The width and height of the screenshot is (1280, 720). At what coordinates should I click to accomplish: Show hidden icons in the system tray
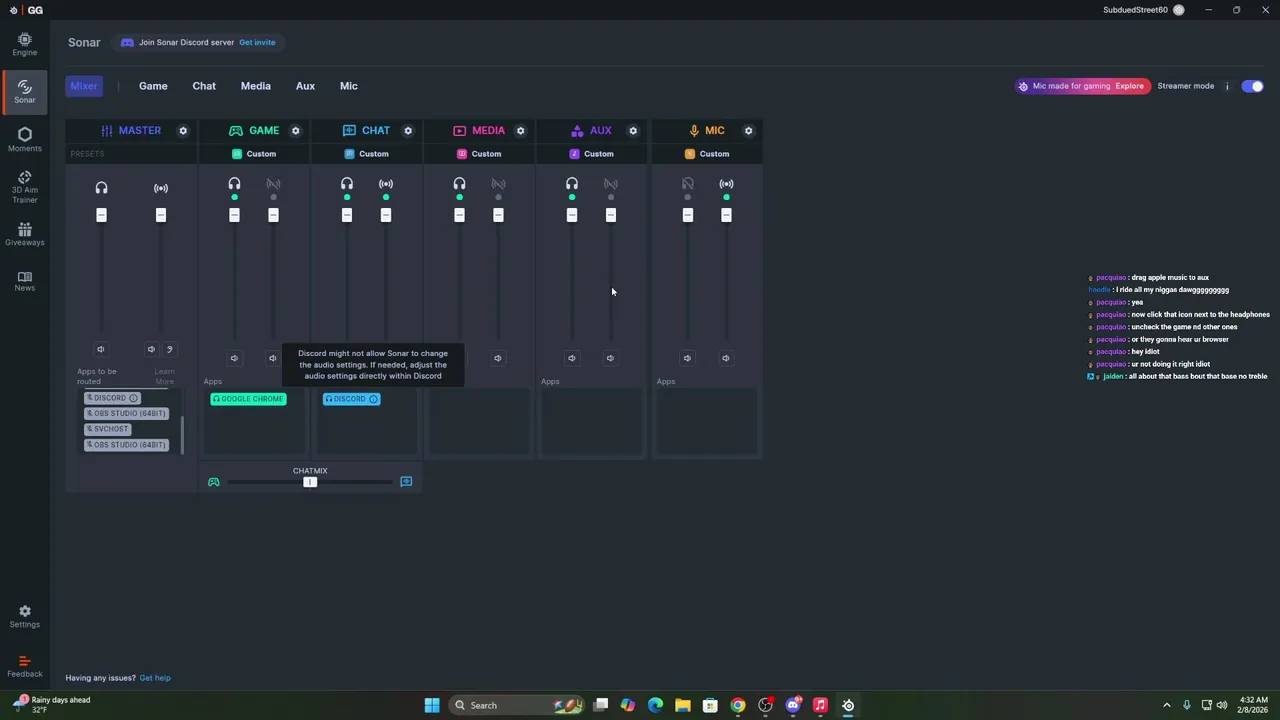coord(1166,705)
